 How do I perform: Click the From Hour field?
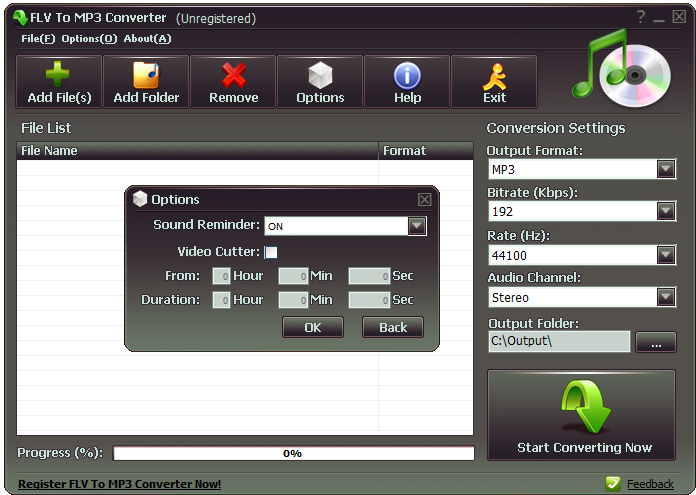221,276
